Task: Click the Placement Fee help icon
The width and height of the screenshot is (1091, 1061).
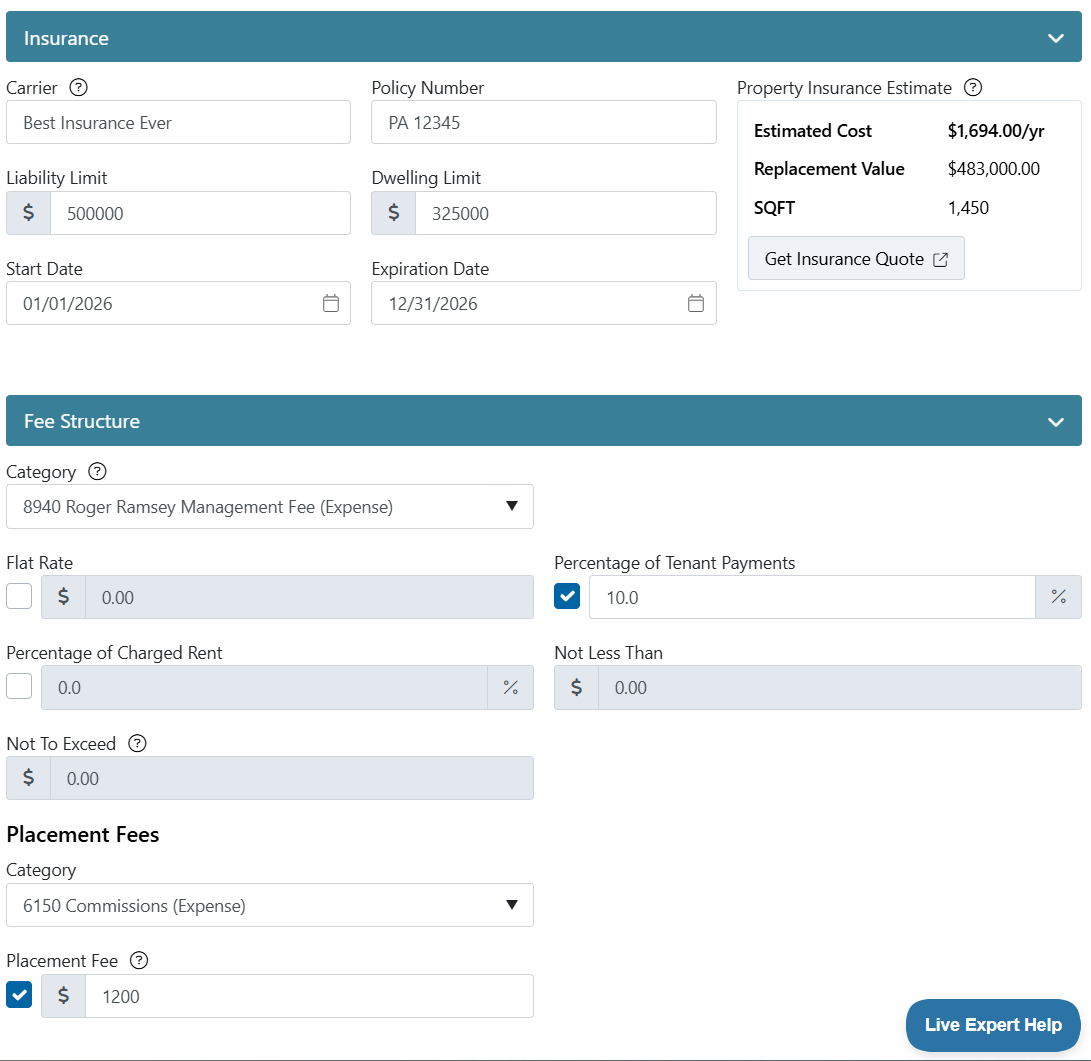Action: 139,961
